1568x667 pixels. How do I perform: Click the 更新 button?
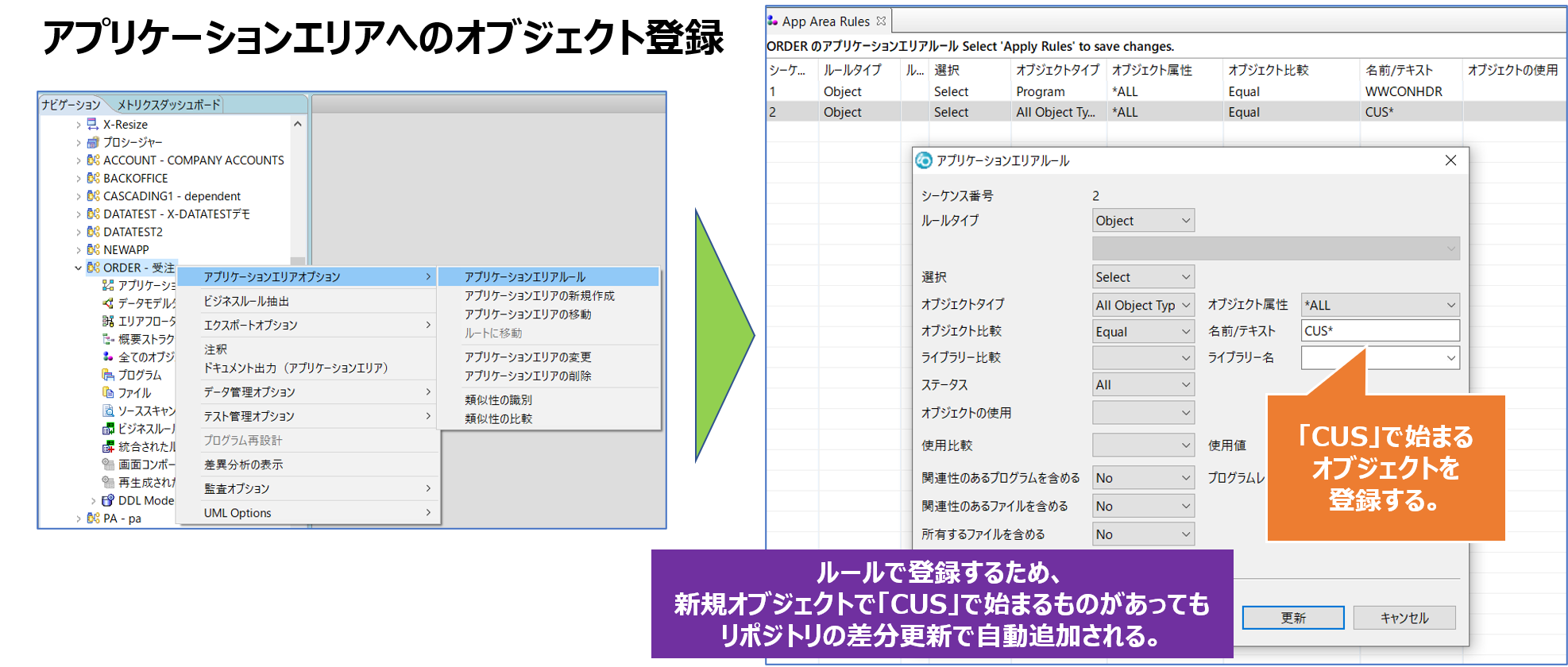point(1293,618)
